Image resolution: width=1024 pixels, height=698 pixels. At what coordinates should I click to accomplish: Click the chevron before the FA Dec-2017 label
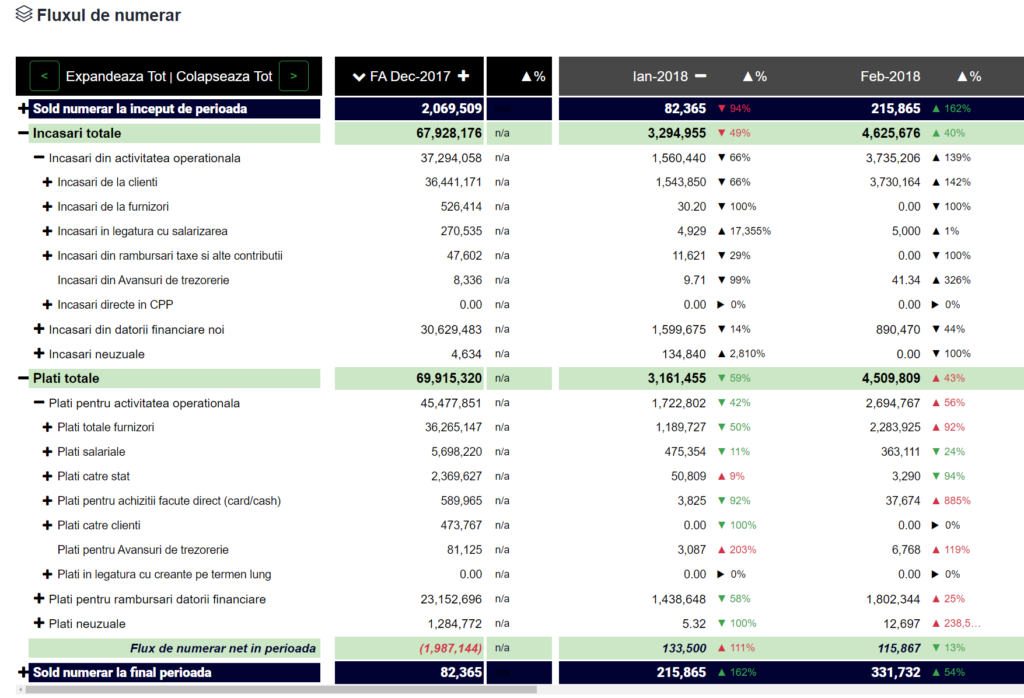tap(359, 76)
